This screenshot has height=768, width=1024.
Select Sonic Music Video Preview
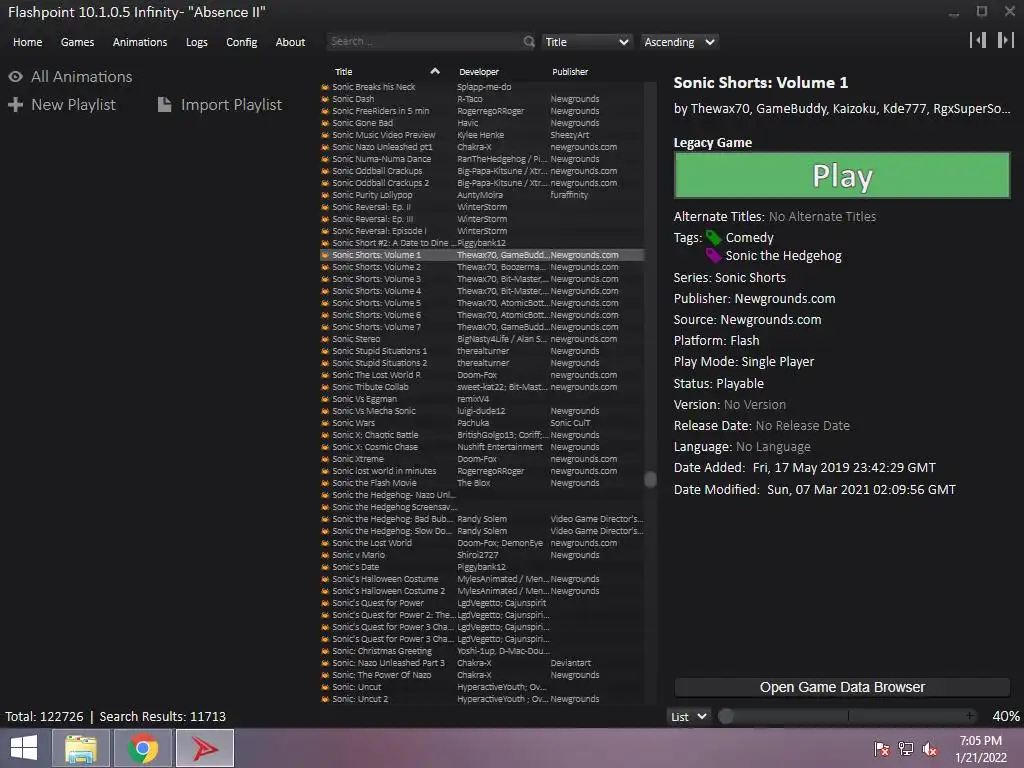coord(482,135)
